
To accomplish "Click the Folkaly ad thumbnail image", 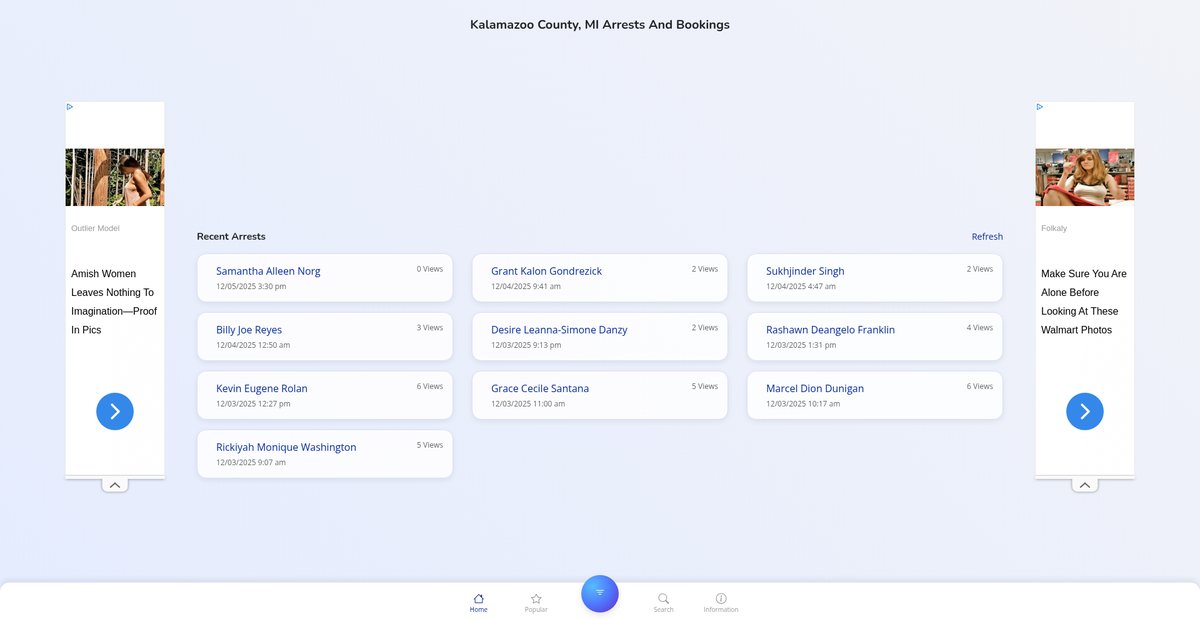I will [x=1085, y=177].
